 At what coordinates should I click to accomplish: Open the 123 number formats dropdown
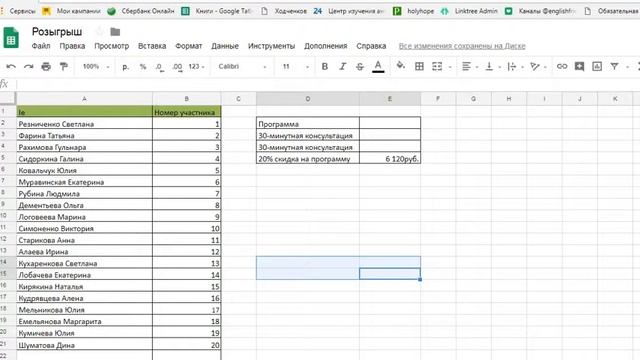click(x=196, y=67)
